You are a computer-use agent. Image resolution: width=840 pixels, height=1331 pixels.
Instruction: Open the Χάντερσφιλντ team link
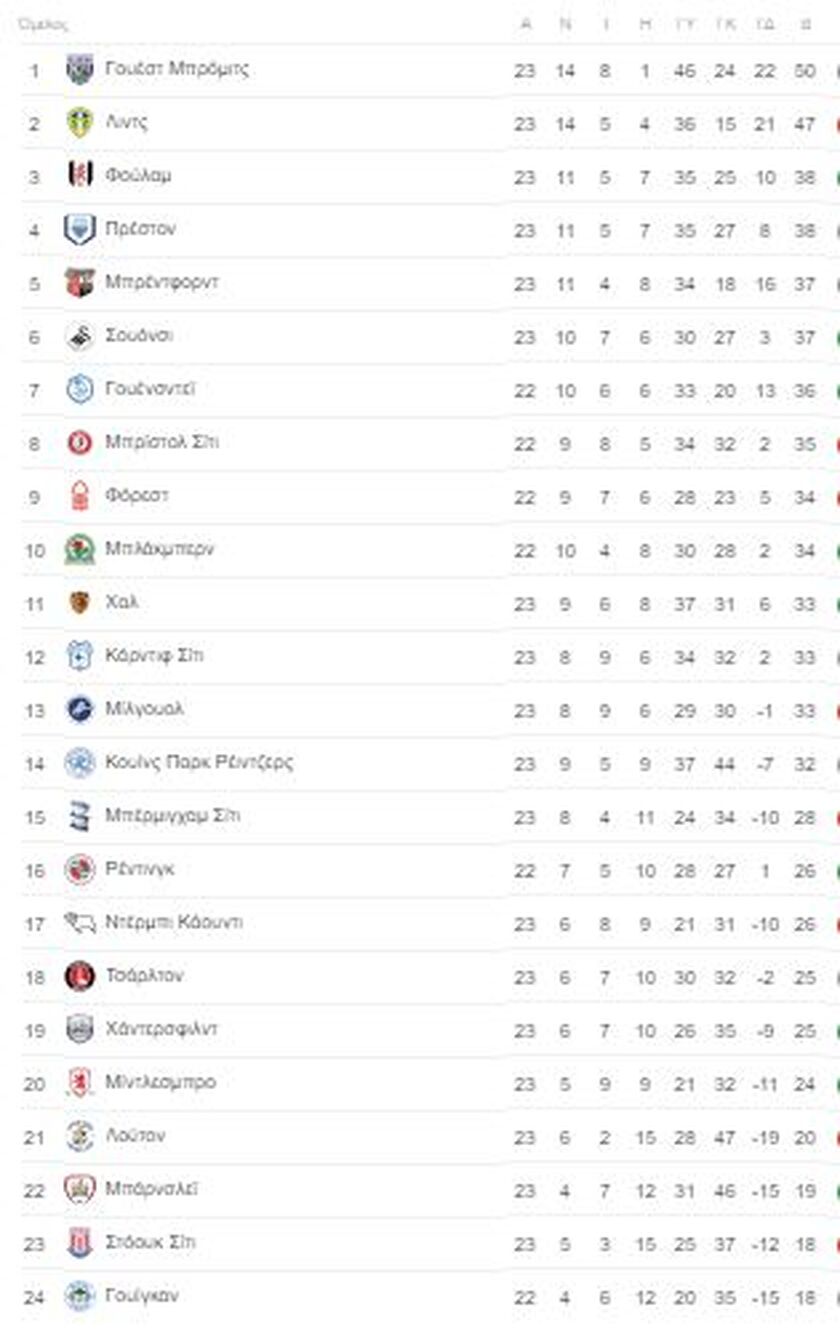(x=161, y=1028)
